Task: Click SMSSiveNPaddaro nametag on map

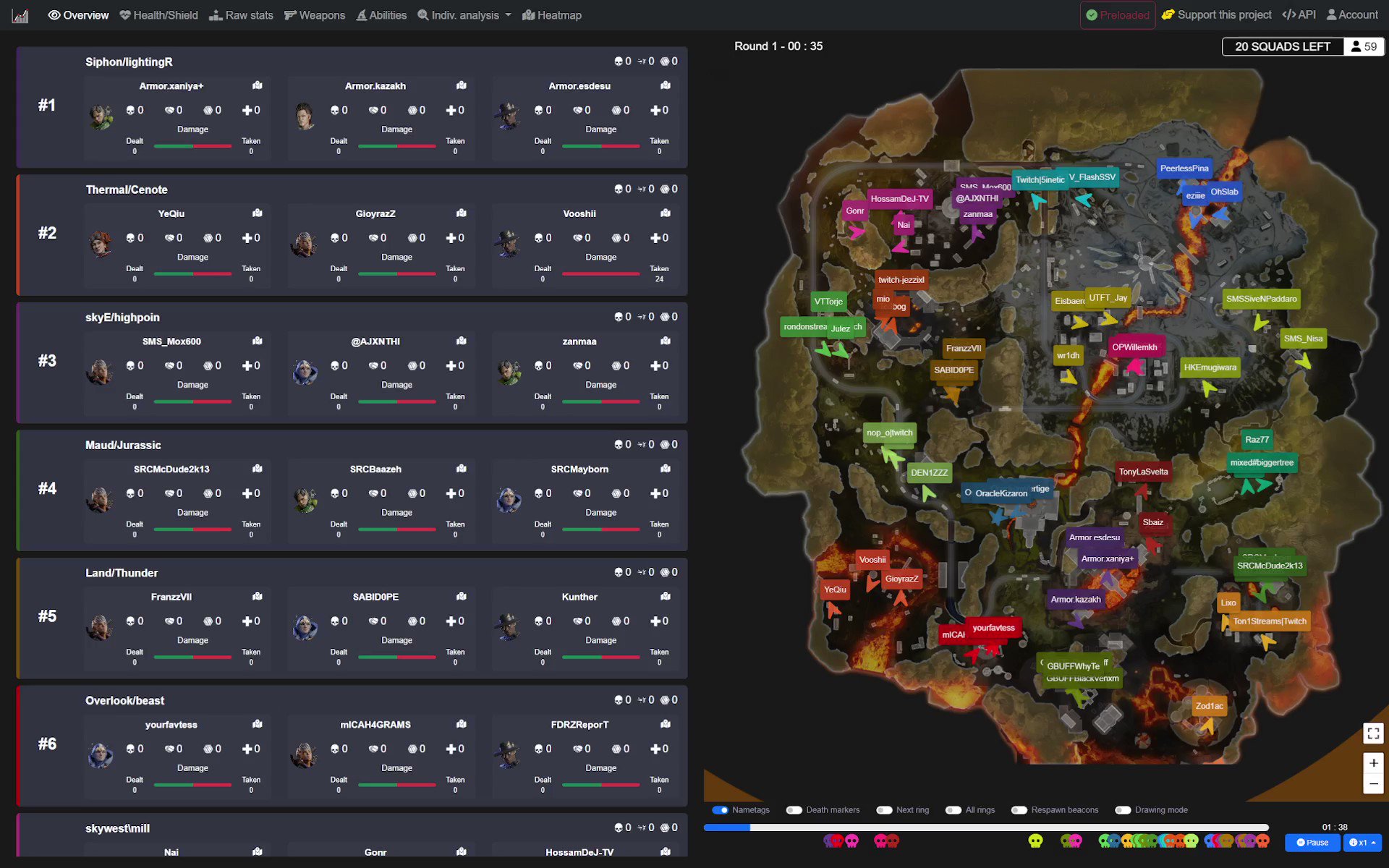Action: click(x=1261, y=299)
